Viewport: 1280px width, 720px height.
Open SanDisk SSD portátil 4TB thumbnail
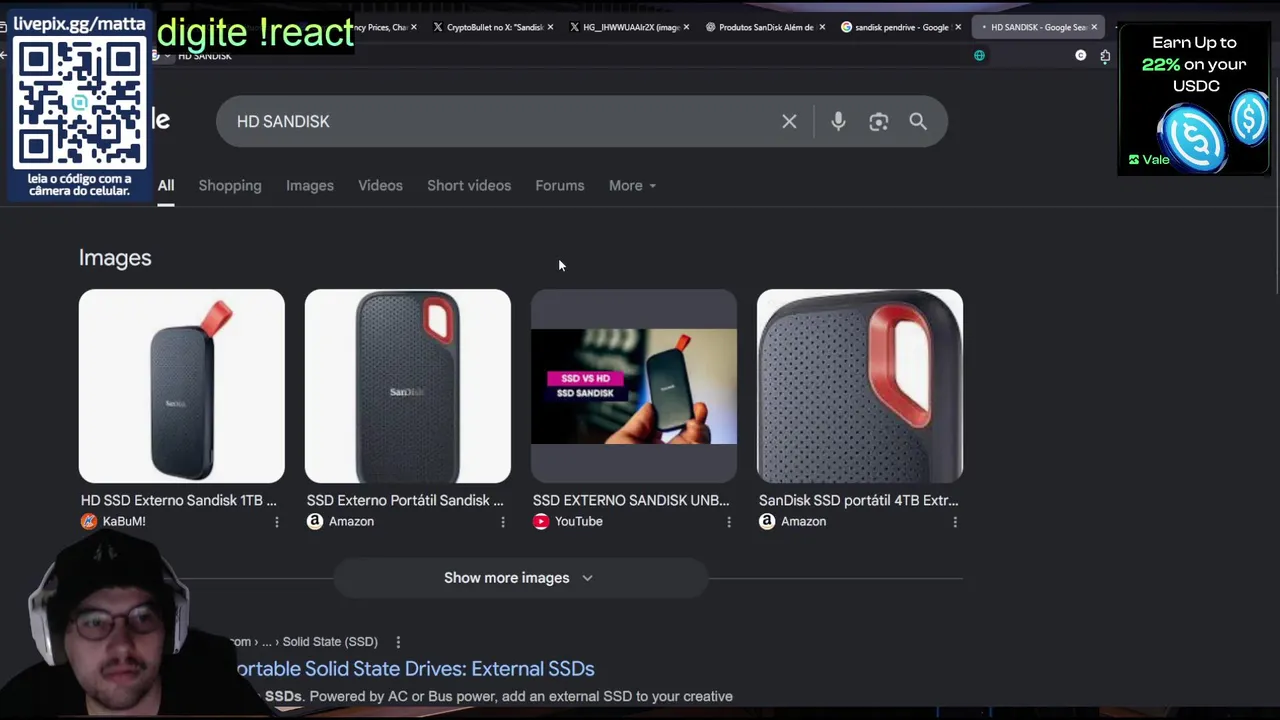pyautogui.click(x=860, y=386)
